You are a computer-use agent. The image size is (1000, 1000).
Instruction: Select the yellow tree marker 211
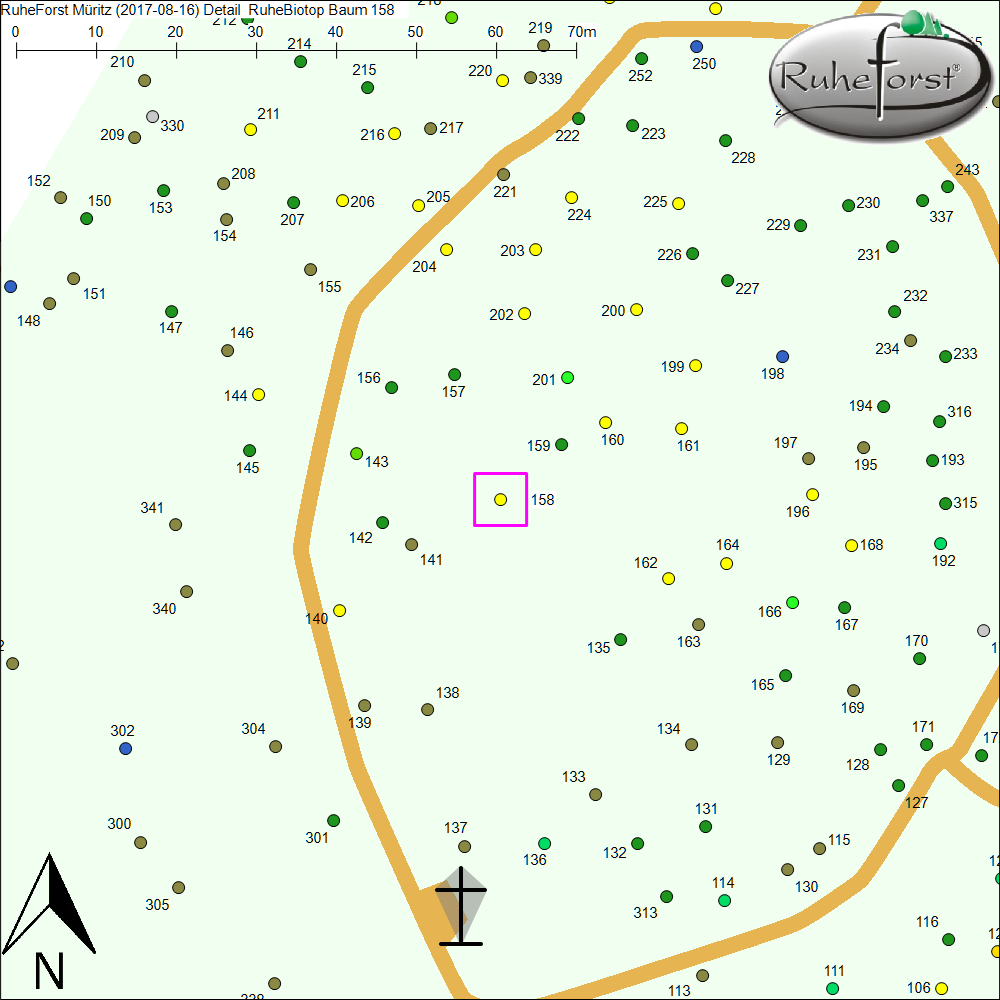[250, 130]
